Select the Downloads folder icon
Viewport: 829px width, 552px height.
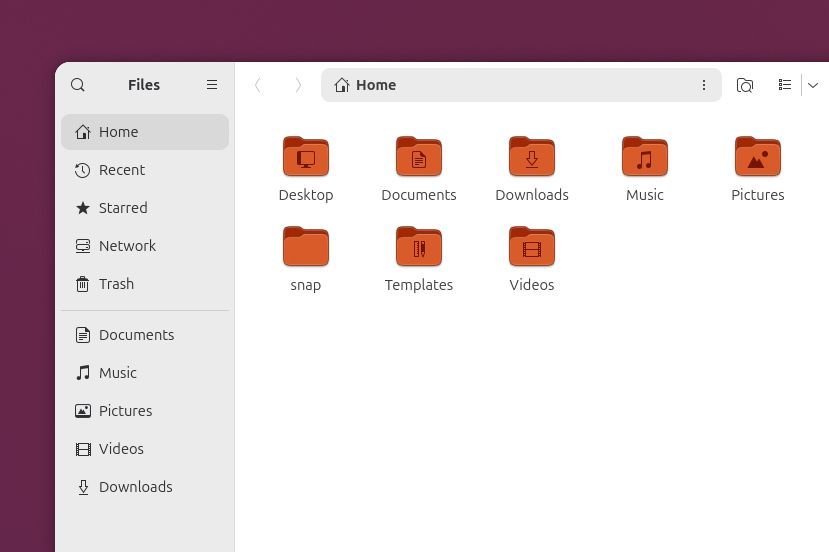coord(532,158)
